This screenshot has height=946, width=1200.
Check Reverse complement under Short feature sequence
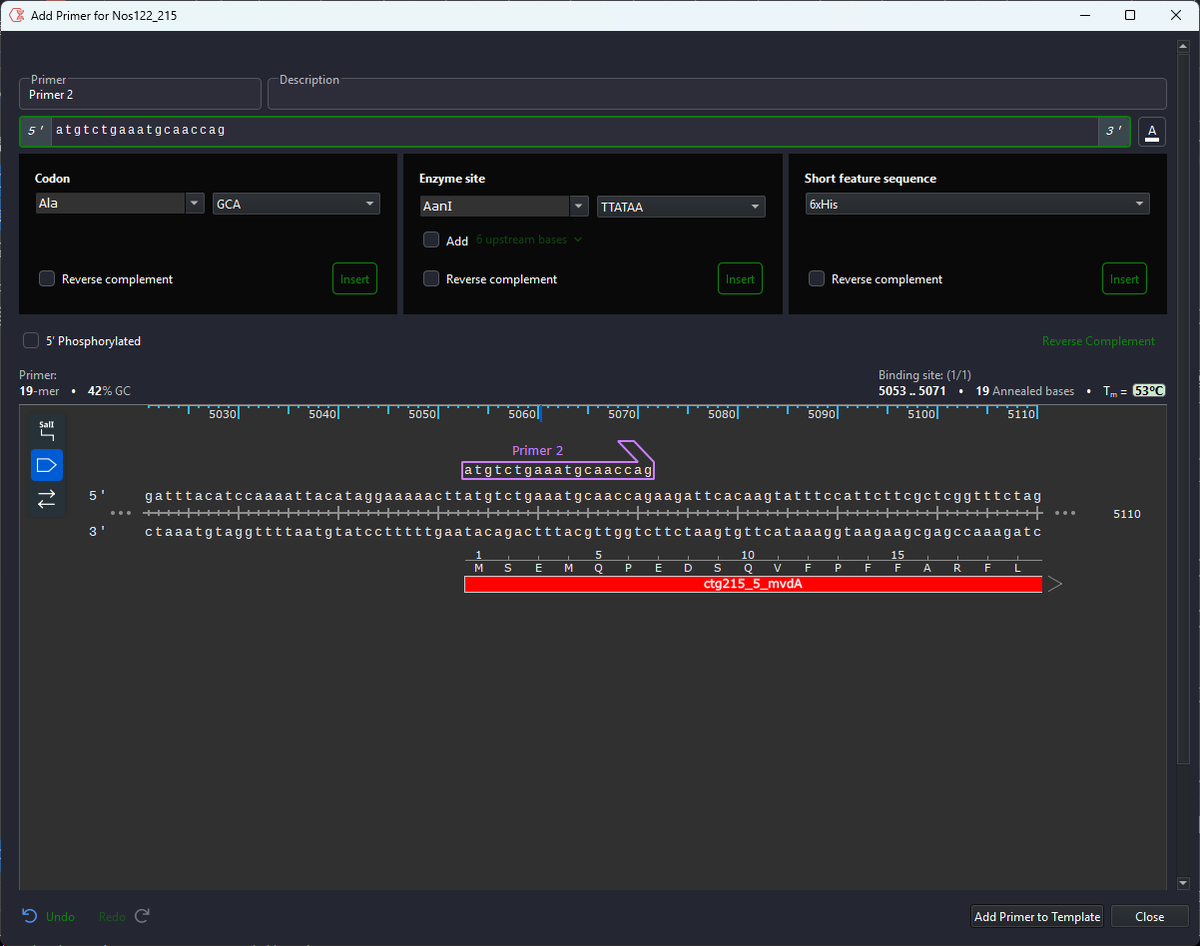click(816, 279)
